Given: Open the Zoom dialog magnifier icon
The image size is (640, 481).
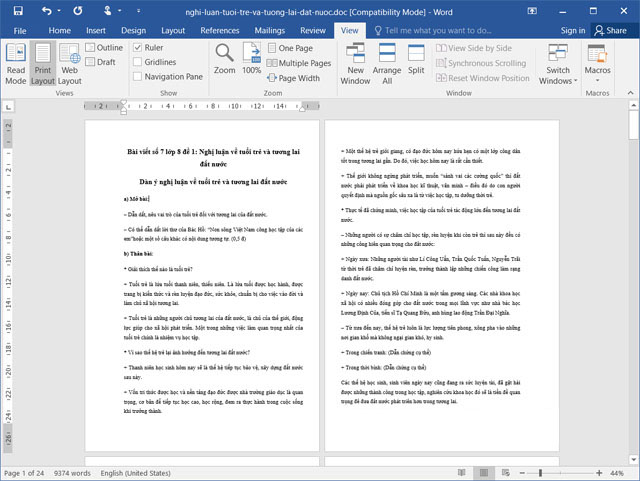Looking at the screenshot, I should pyautogui.click(x=224, y=53).
